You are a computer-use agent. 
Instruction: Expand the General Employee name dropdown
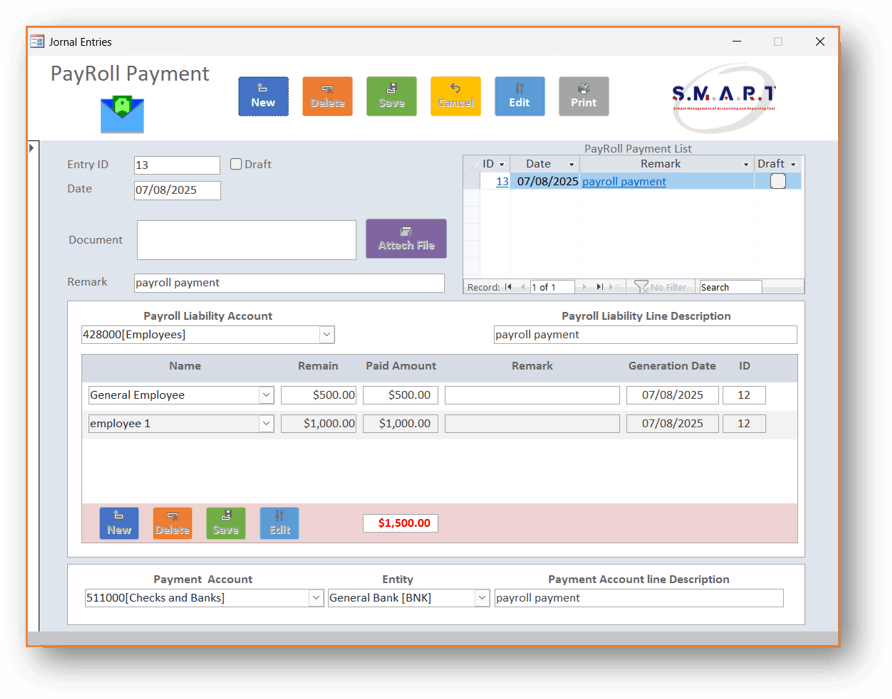pos(266,395)
